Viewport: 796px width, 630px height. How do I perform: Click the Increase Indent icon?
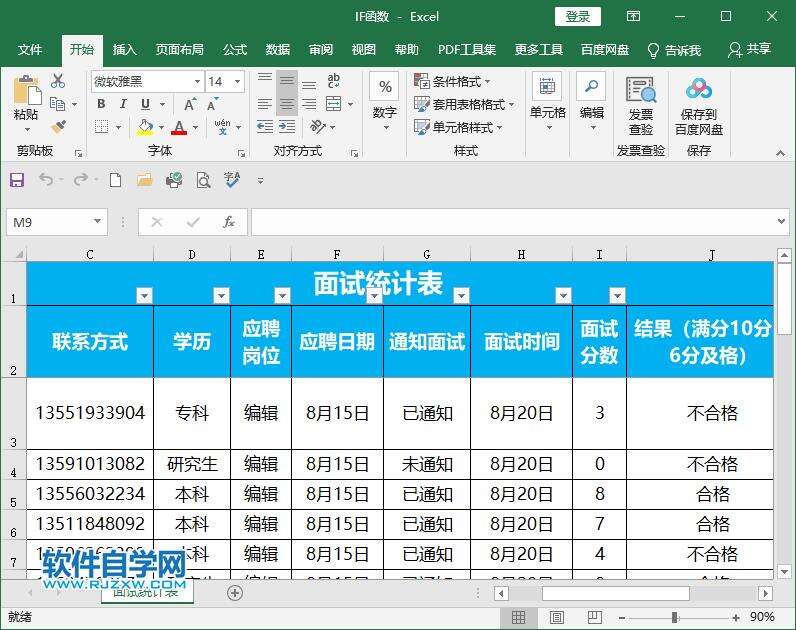(x=287, y=126)
